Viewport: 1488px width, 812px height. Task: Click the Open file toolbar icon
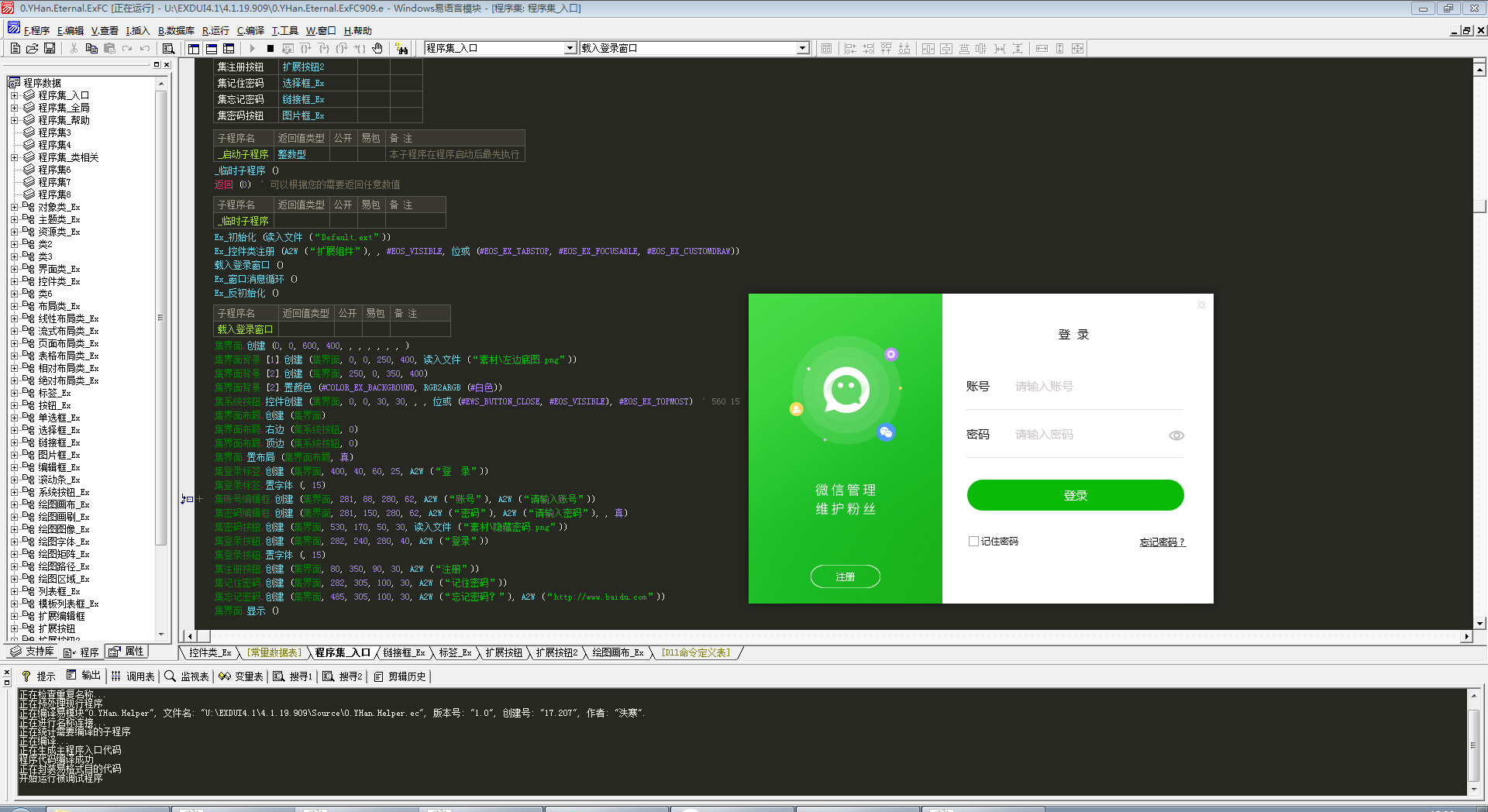33,48
